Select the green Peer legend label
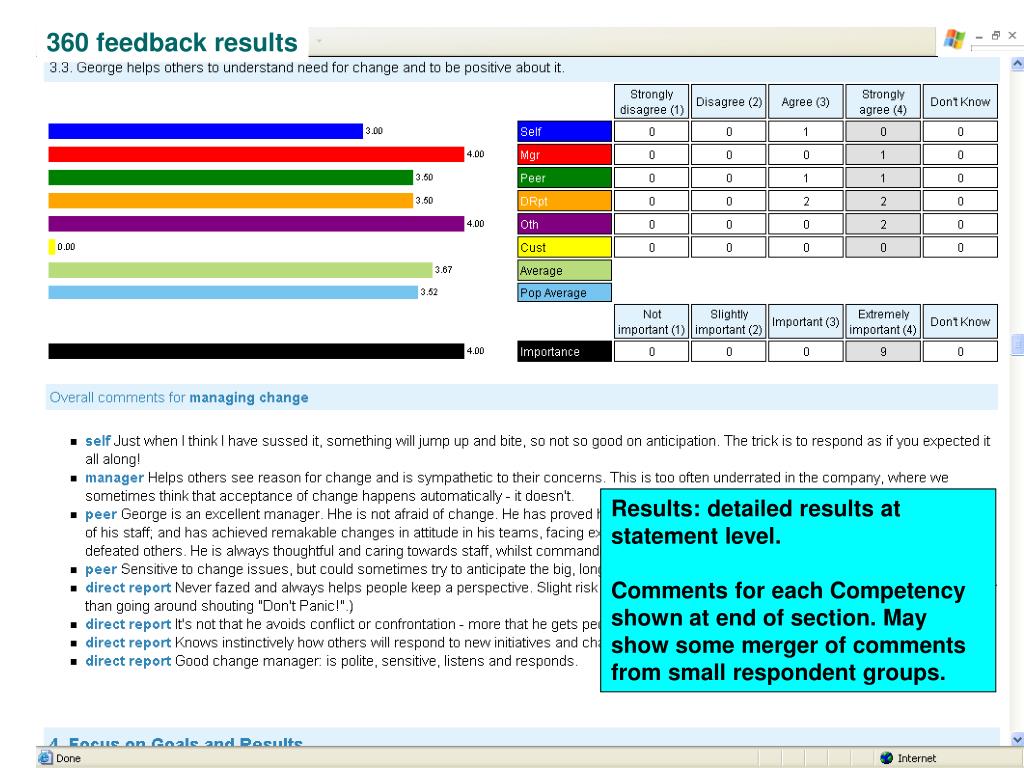Screen dimensions: 1024x768 tap(564, 178)
